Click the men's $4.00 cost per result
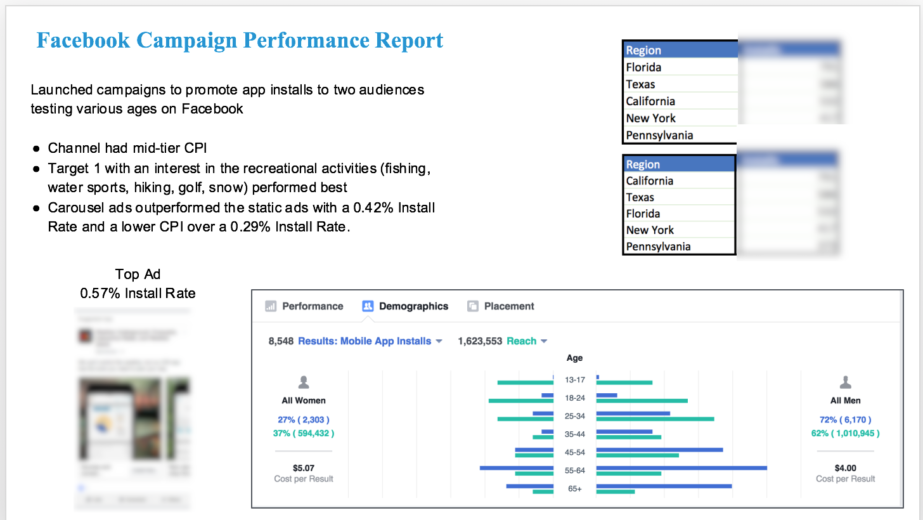The height and width of the screenshot is (520, 923). [x=845, y=468]
